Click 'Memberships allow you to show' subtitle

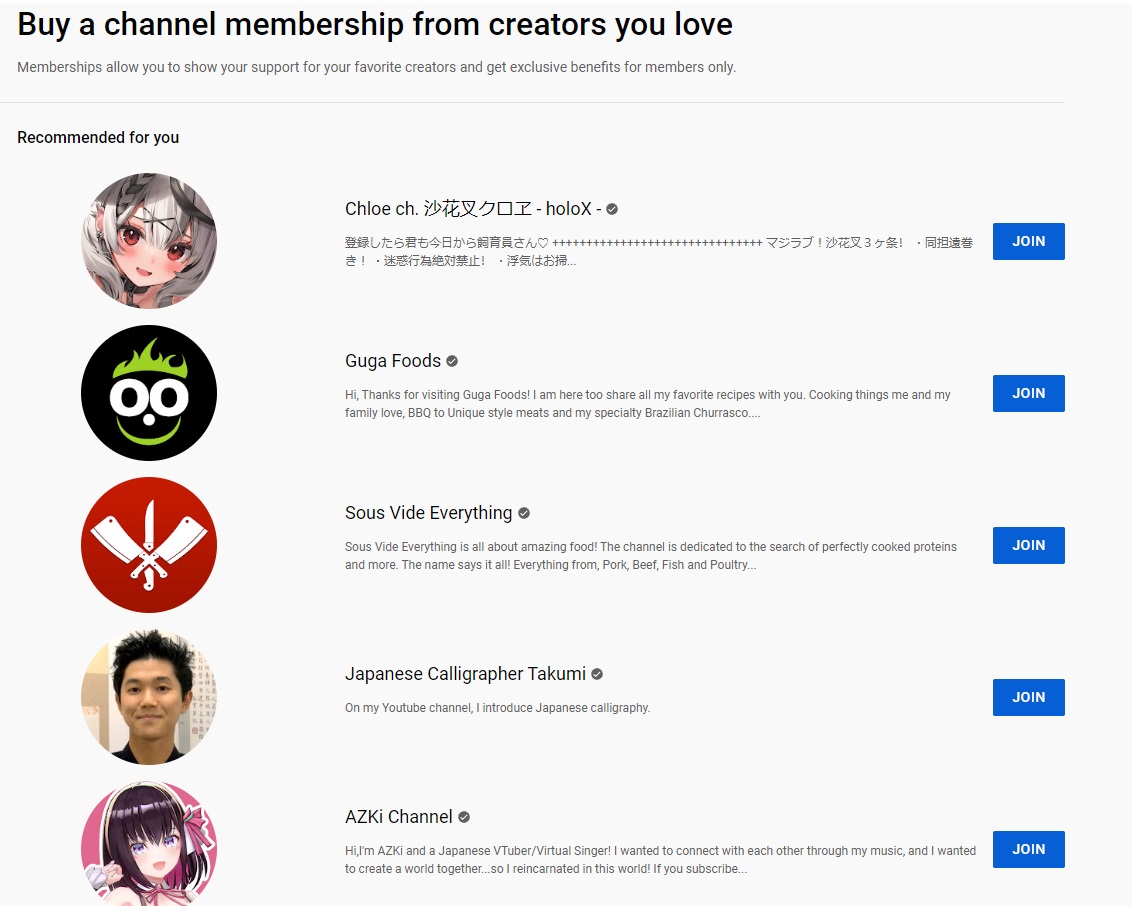pyautogui.click(x=376, y=67)
